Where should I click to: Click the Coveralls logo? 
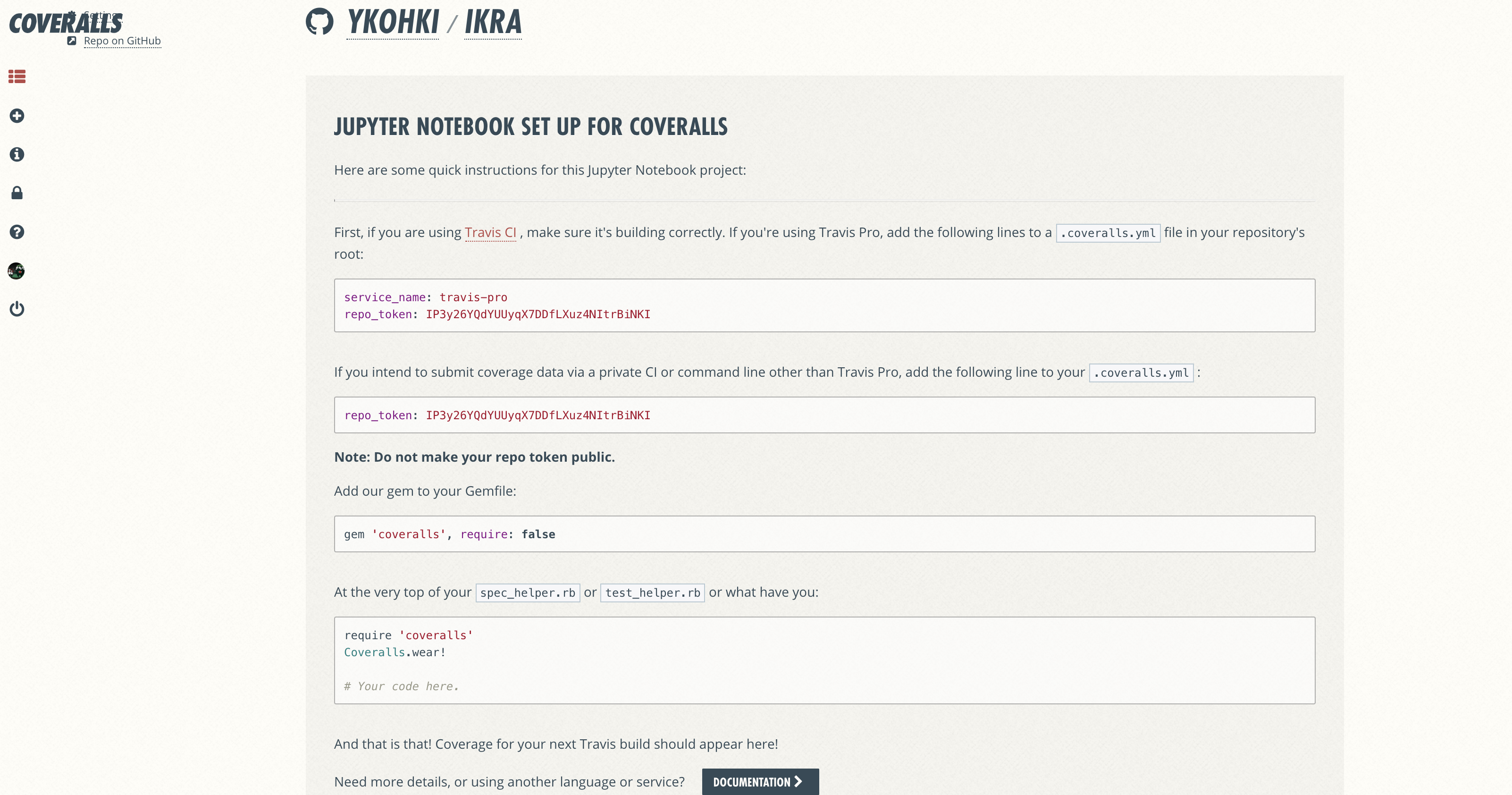tap(35, 25)
